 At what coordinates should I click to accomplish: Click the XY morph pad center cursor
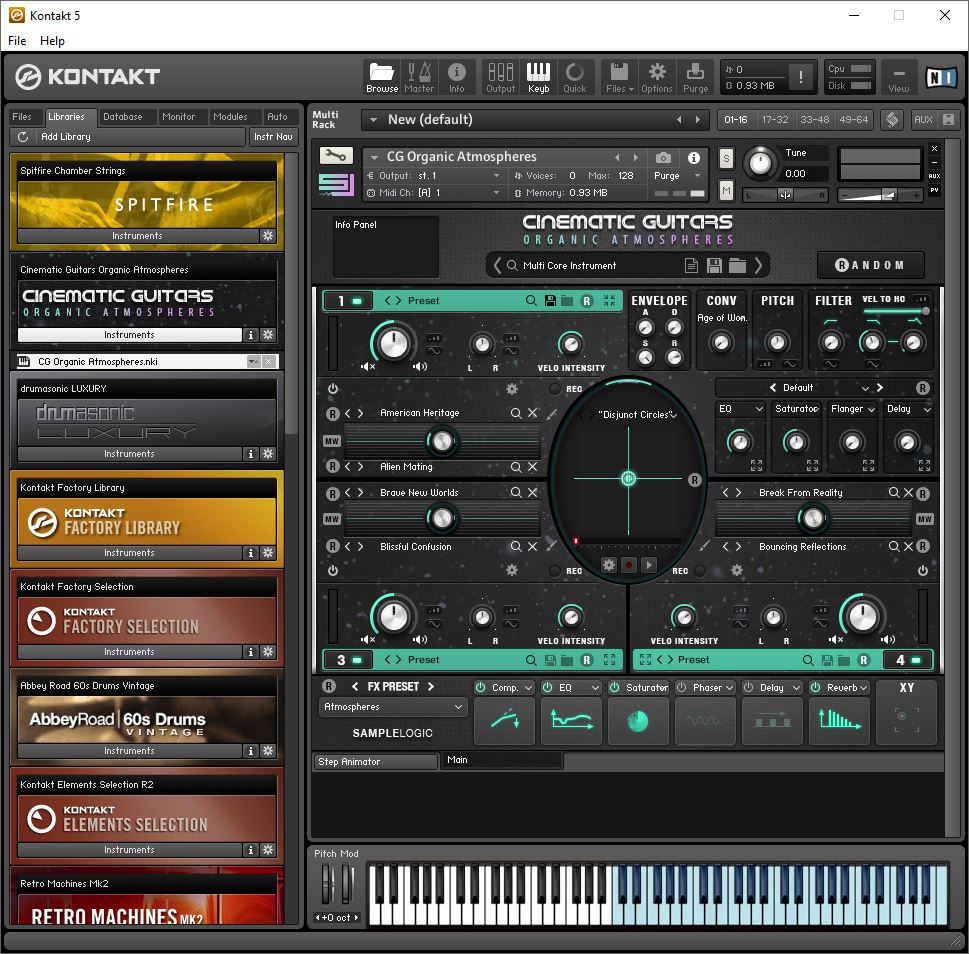coord(628,478)
